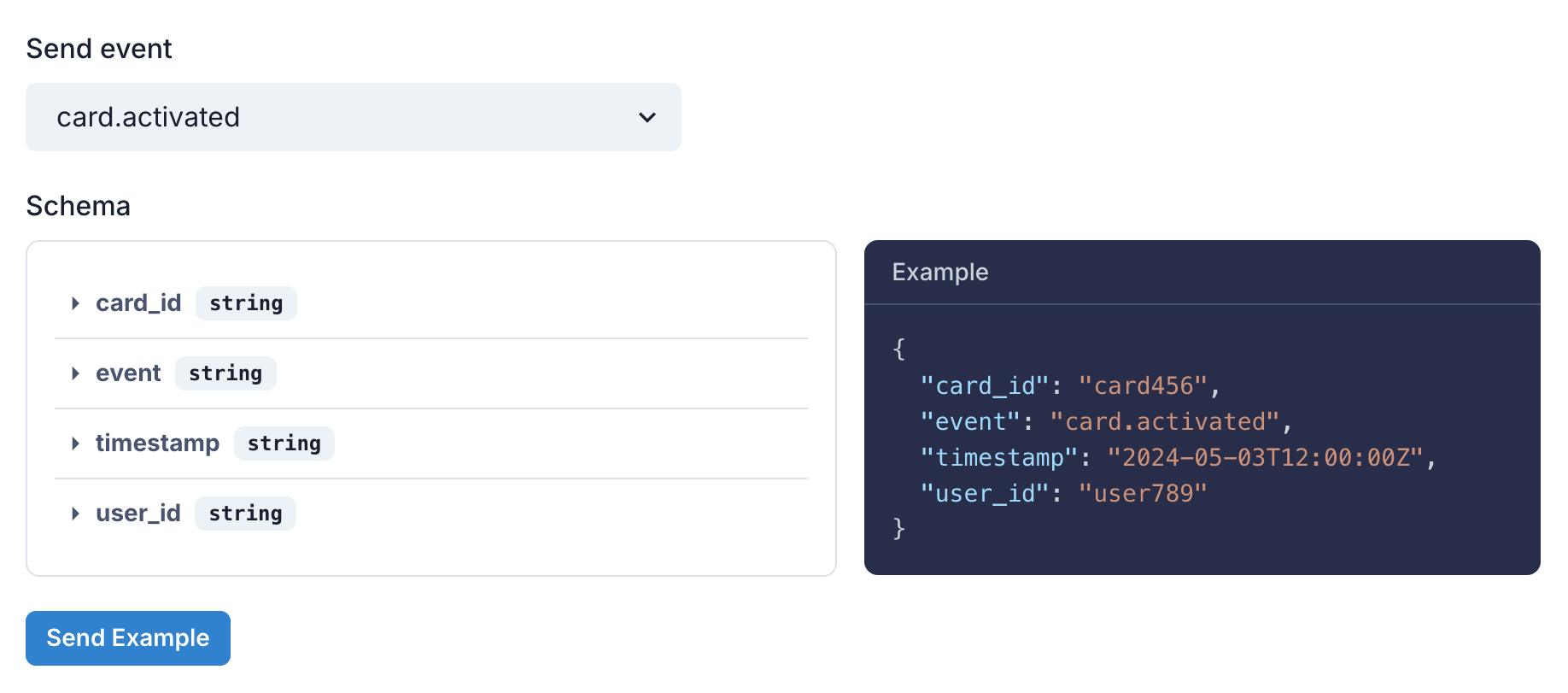Click the user_id disclosure triangle
Image resolution: width=1568 pixels, height=693 pixels.
(75, 513)
